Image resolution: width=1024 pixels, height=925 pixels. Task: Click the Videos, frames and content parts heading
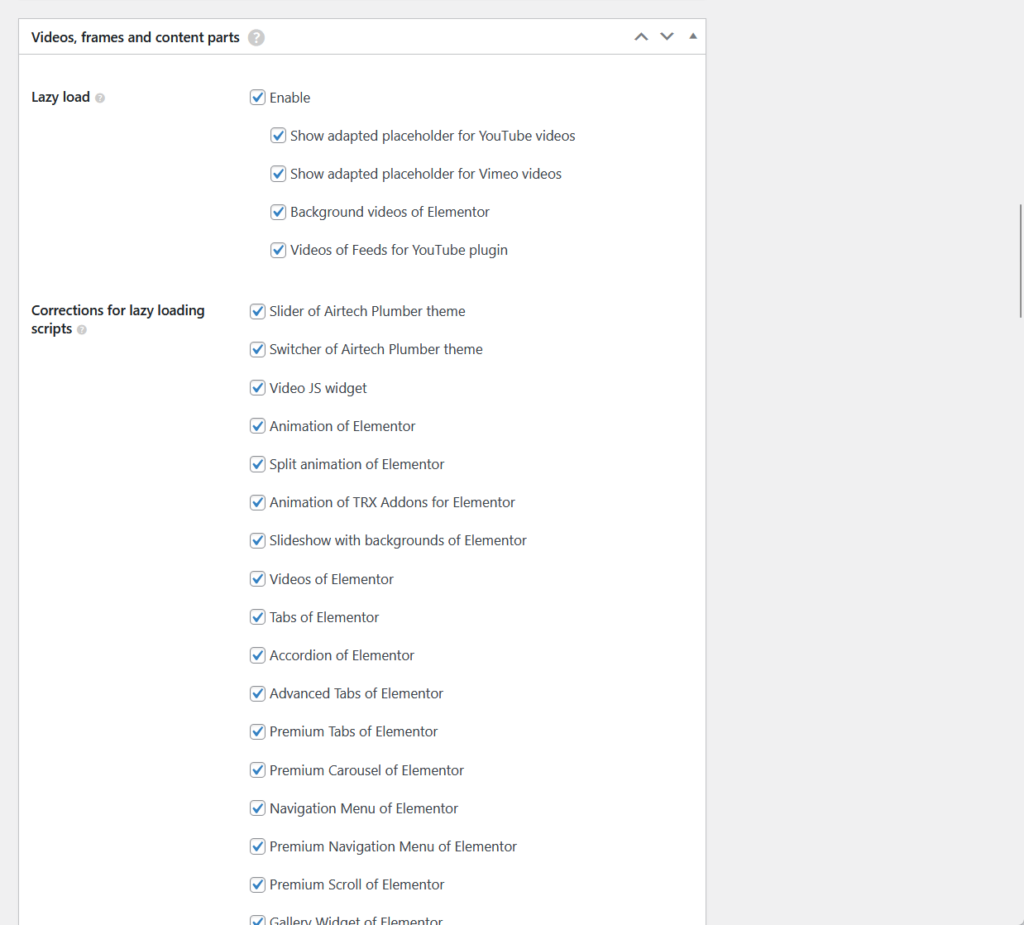point(135,38)
